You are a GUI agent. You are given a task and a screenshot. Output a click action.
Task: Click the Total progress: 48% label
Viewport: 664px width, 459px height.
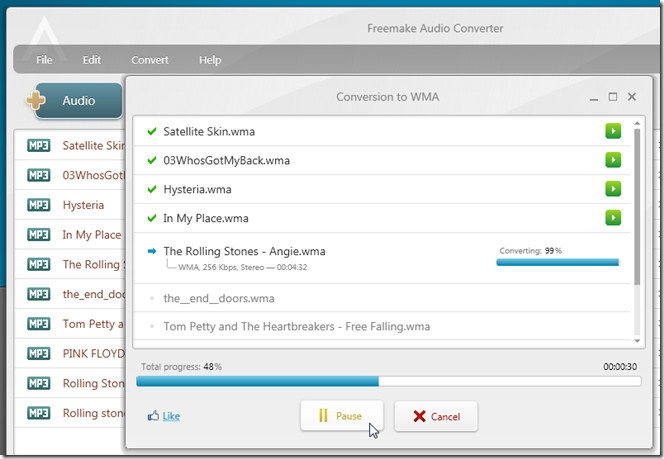coord(181,367)
